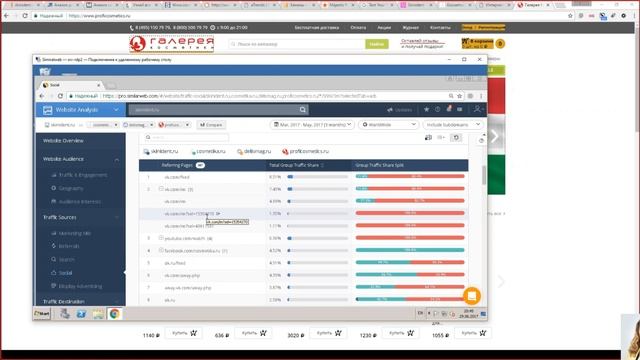Viewport: 640px width, 360px height.
Task: Open the Бесплатная доставка link
Action: point(317,28)
